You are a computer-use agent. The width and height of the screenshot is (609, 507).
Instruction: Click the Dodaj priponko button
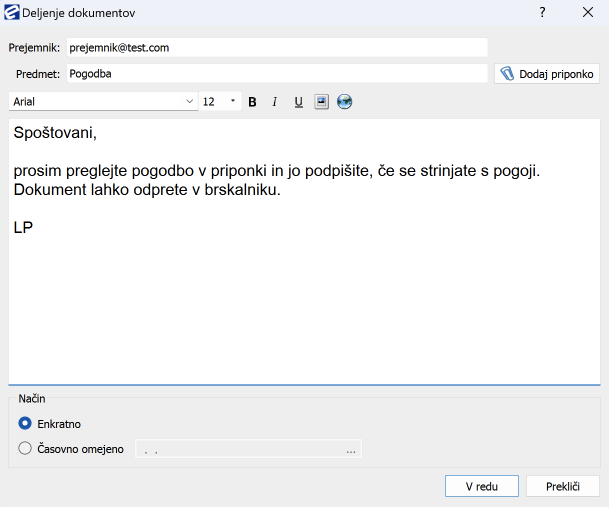(x=547, y=74)
